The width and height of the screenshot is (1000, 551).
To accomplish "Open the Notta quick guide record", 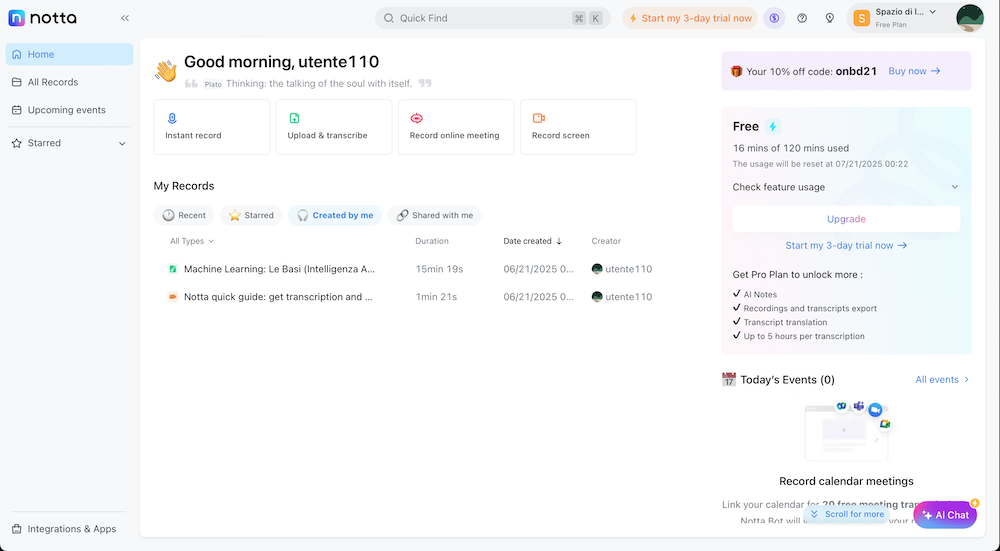I will tap(278, 297).
